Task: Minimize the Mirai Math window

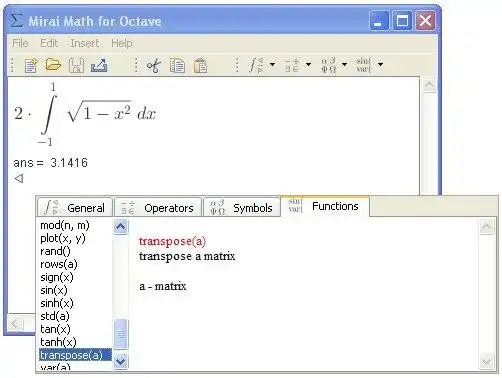Action: [379, 21]
